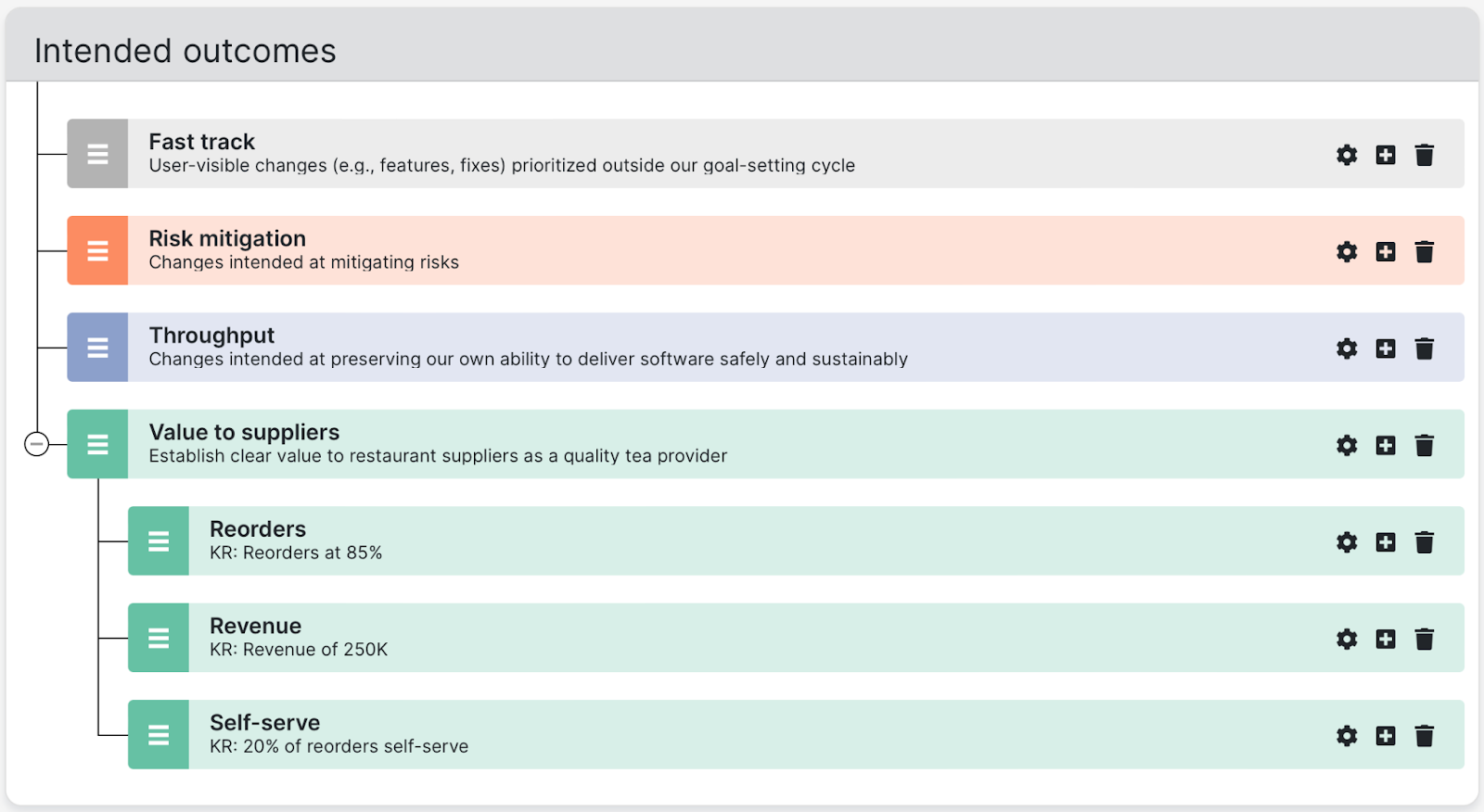Open settings gear for Value to suppliers
The width and height of the screenshot is (1484, 812).
[1347, 445]
